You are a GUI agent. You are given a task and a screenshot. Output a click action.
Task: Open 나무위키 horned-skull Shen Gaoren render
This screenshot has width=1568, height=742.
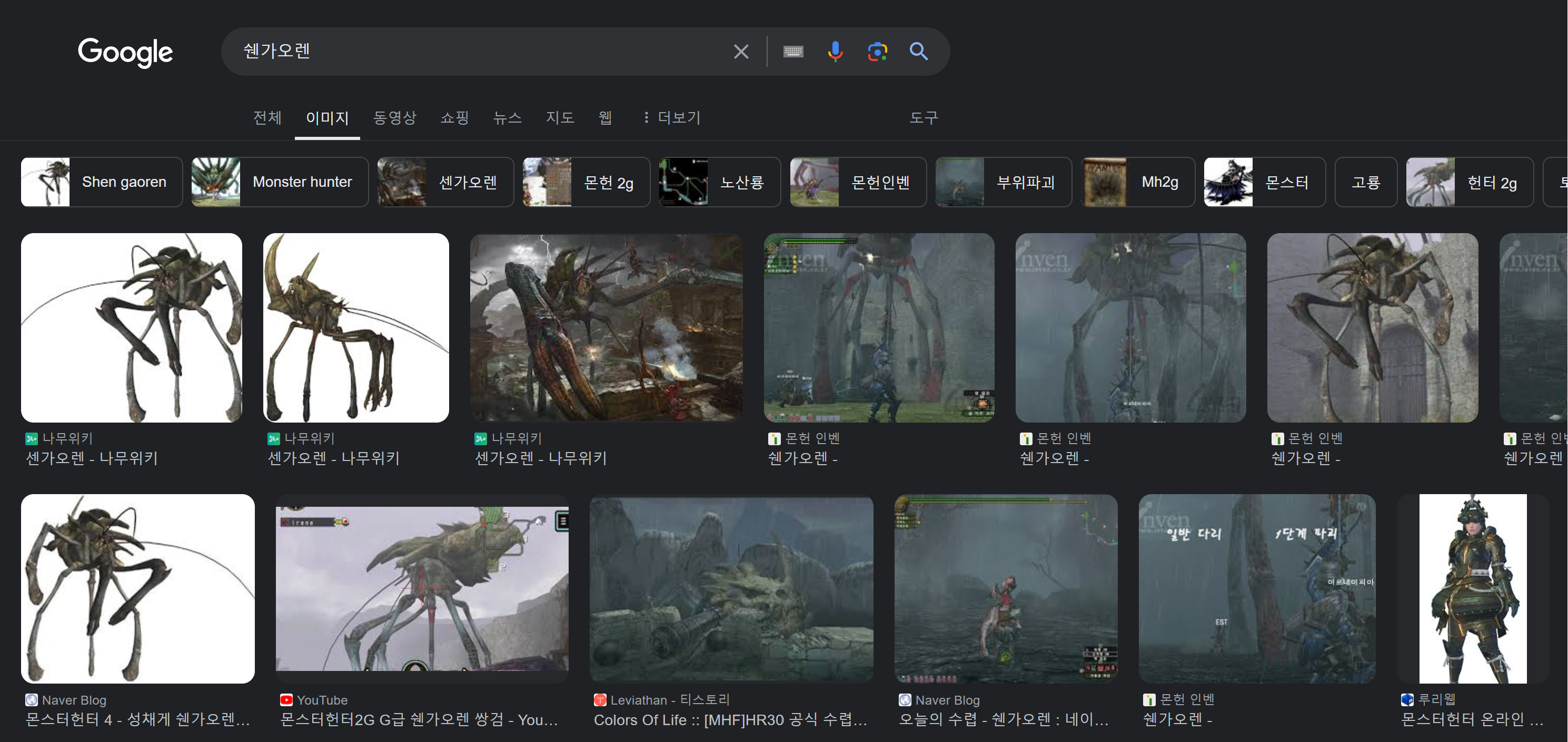(356, 328)
